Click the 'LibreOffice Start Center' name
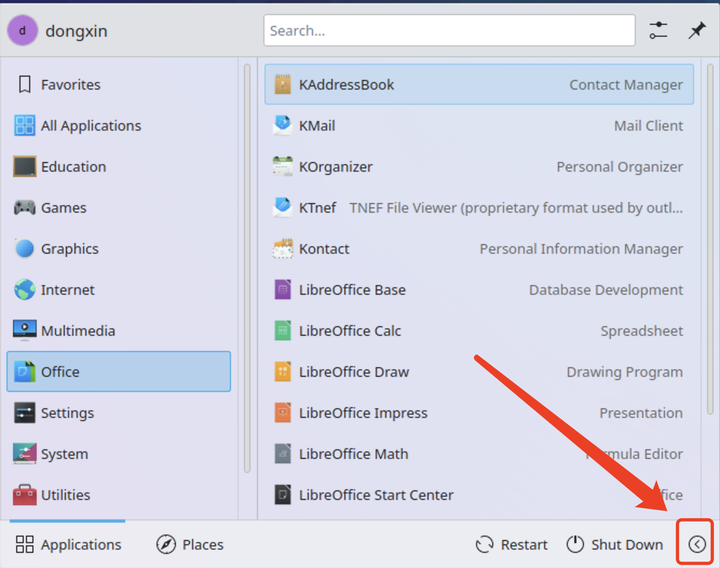Image resolution: width=720 pixels, height=568 pixels. 376,495
